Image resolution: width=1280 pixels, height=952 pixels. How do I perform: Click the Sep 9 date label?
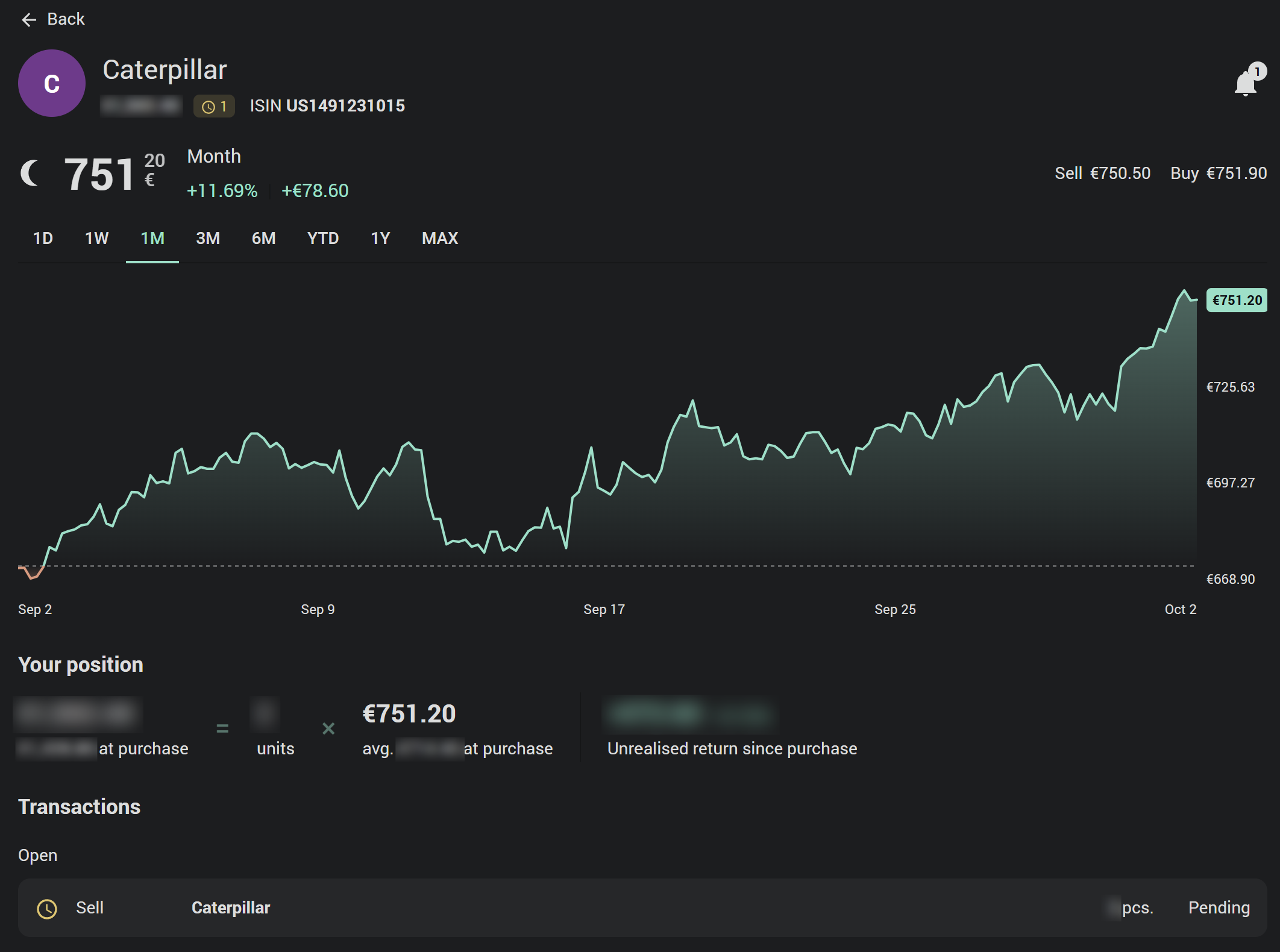pyautogui.click(x=318, y=610)
